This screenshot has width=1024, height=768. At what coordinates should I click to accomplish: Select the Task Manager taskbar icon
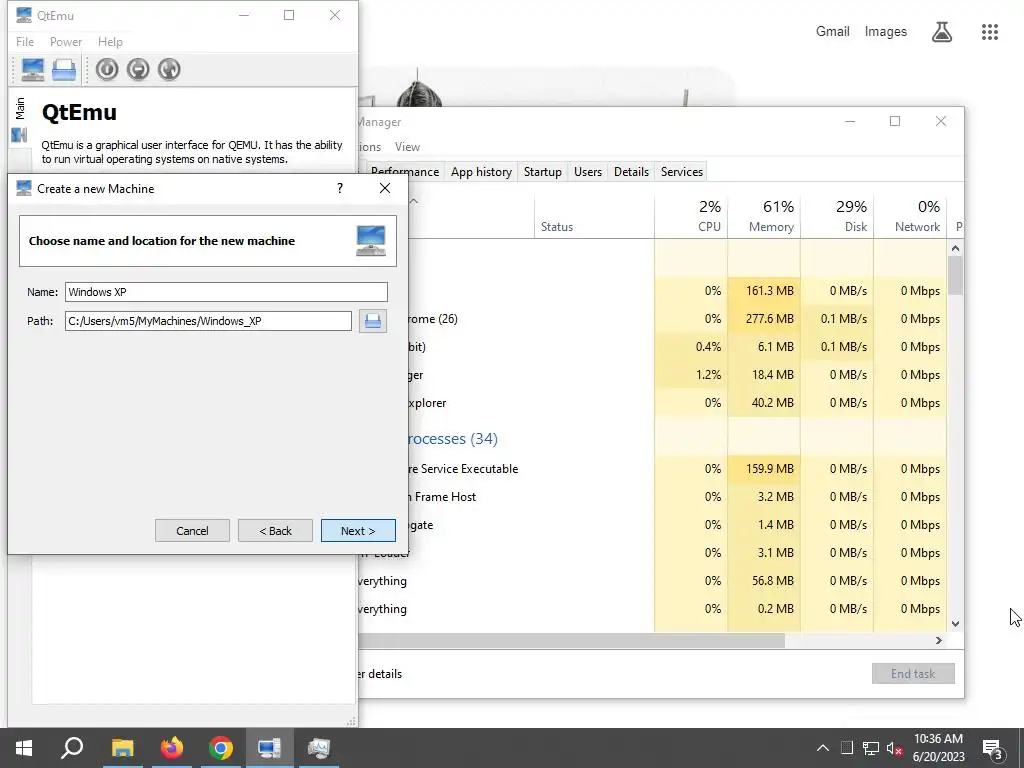(319, 748)
